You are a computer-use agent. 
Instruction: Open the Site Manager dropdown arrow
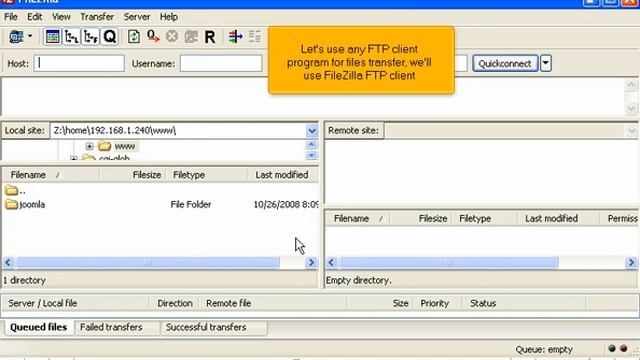30,36
